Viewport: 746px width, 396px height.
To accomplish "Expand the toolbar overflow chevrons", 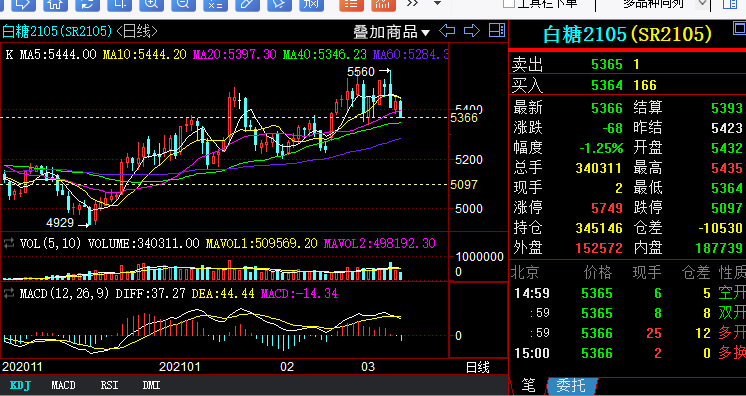I will [412, 3].
